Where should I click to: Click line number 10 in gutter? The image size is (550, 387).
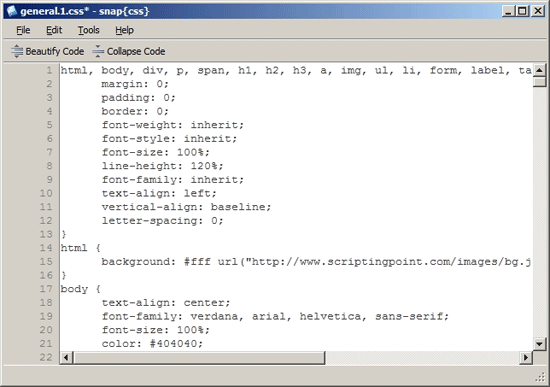coord(46,193)
